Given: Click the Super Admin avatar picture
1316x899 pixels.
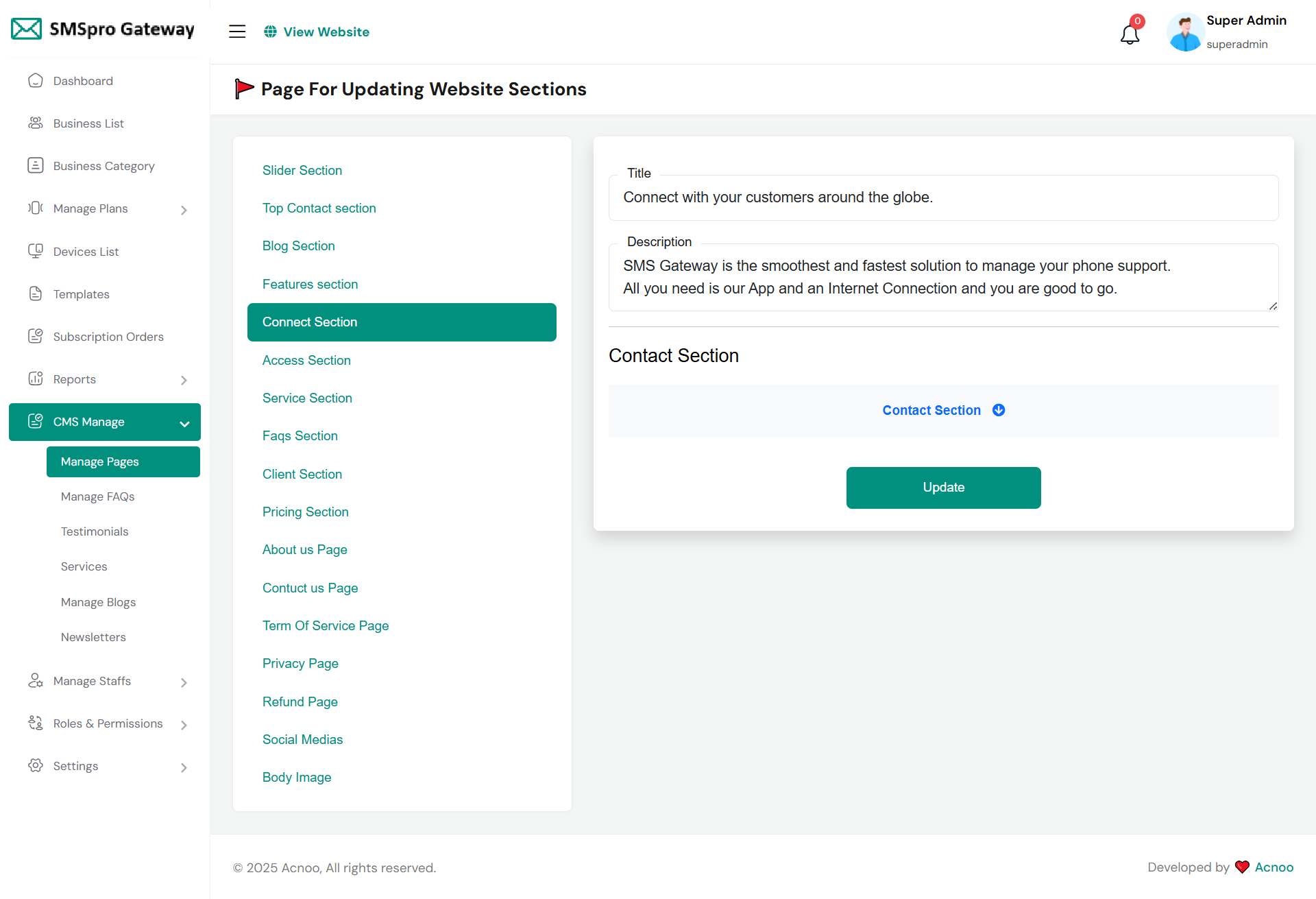Looking at the screenshot, I should pyautogui.click(x=1184, y=33).
